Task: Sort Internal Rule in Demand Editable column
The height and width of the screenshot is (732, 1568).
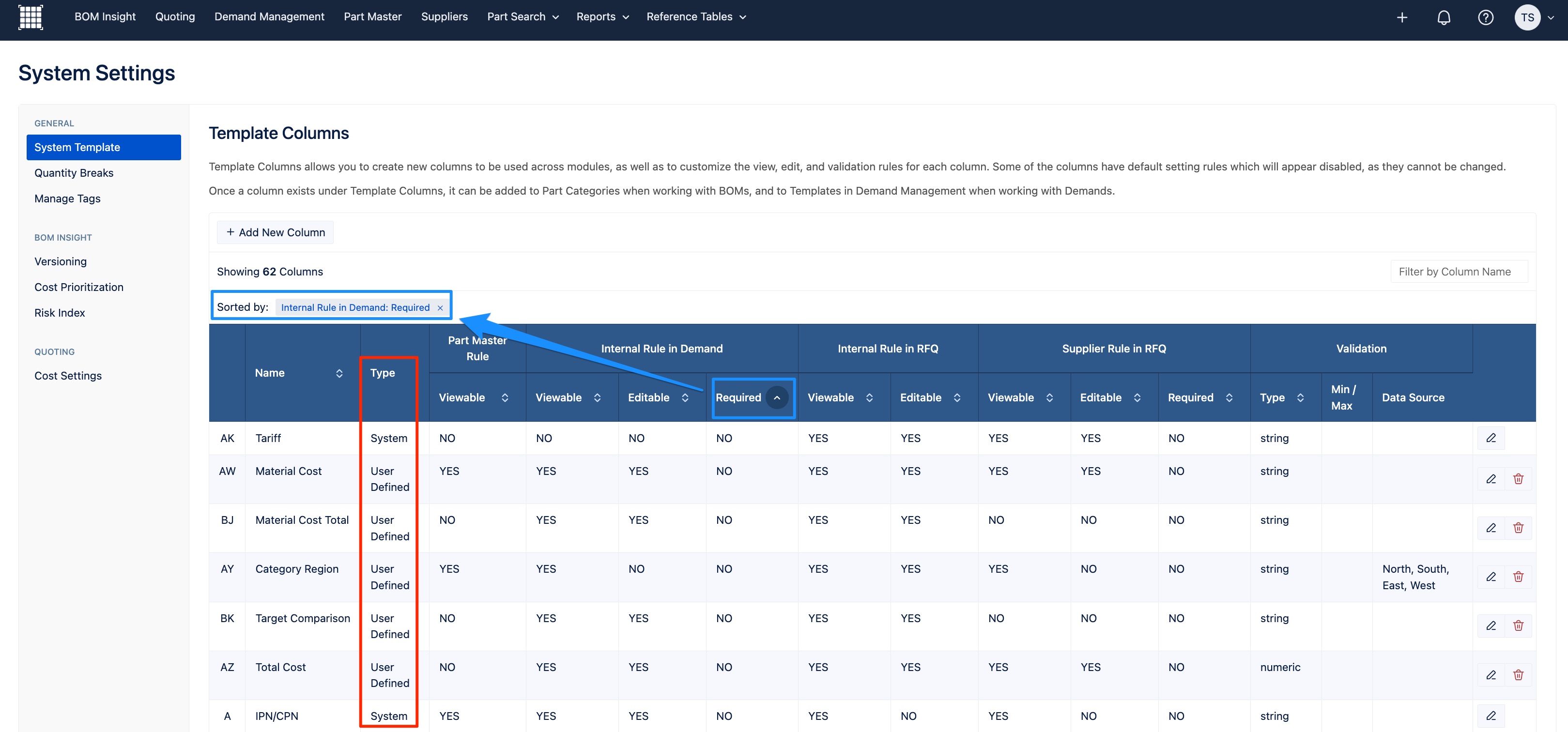Action: pos(685,397)
